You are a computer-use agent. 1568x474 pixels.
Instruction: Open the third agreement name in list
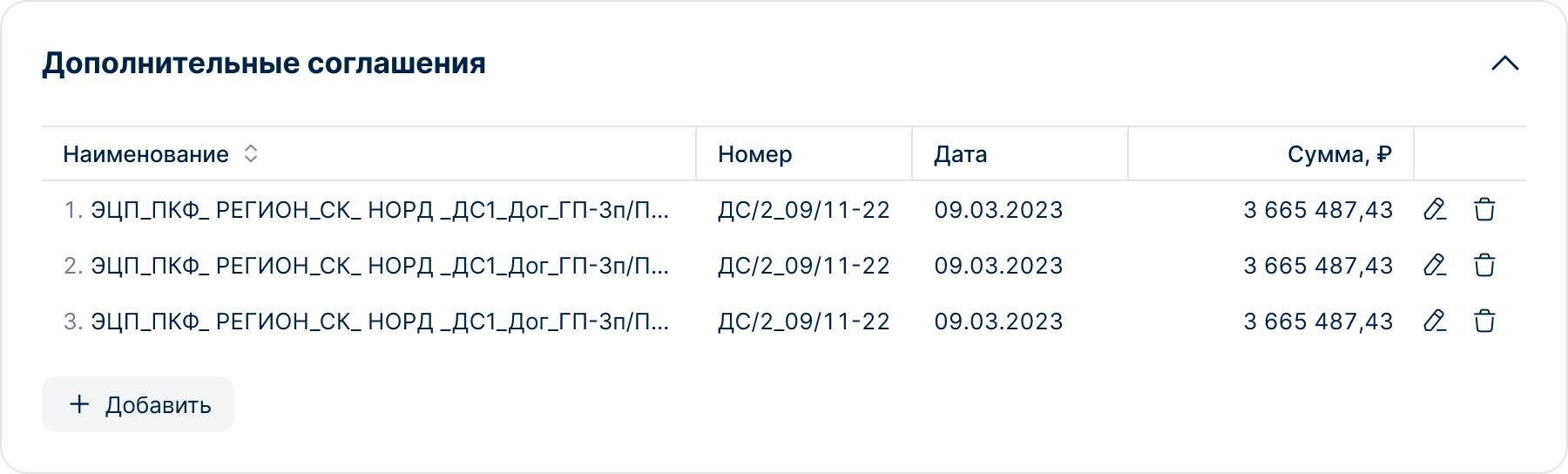379,322
